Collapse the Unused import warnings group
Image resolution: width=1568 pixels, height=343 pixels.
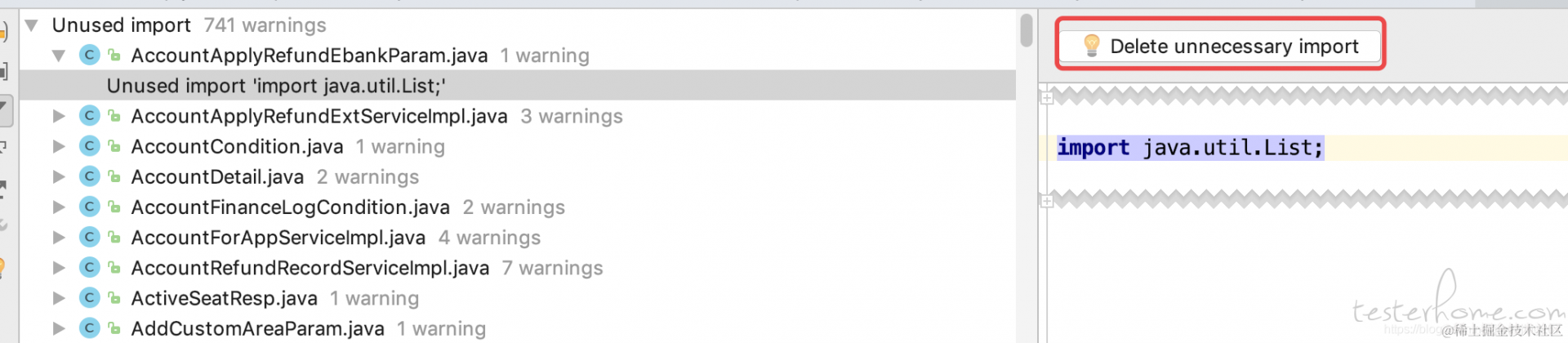32,25
